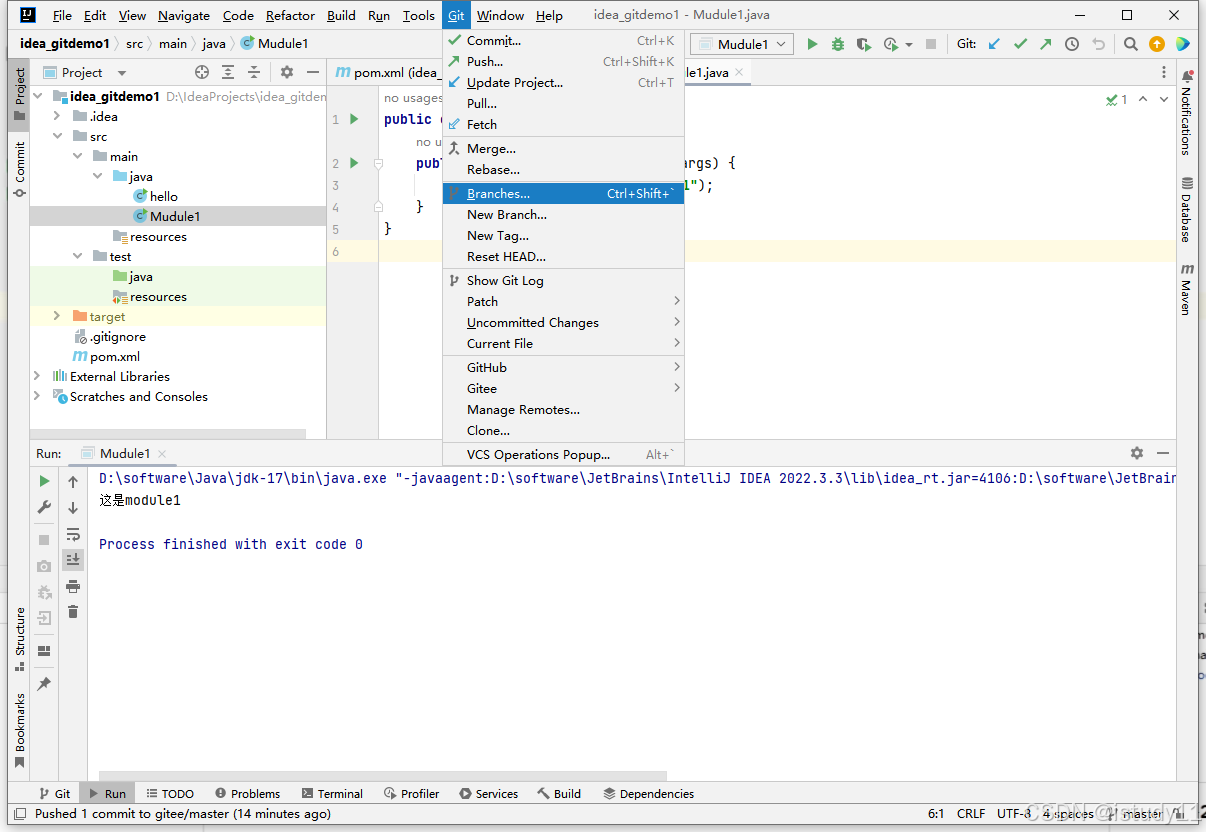Expand the .idea folder
The image size is (1206, 832).
[x=58, y=116]
